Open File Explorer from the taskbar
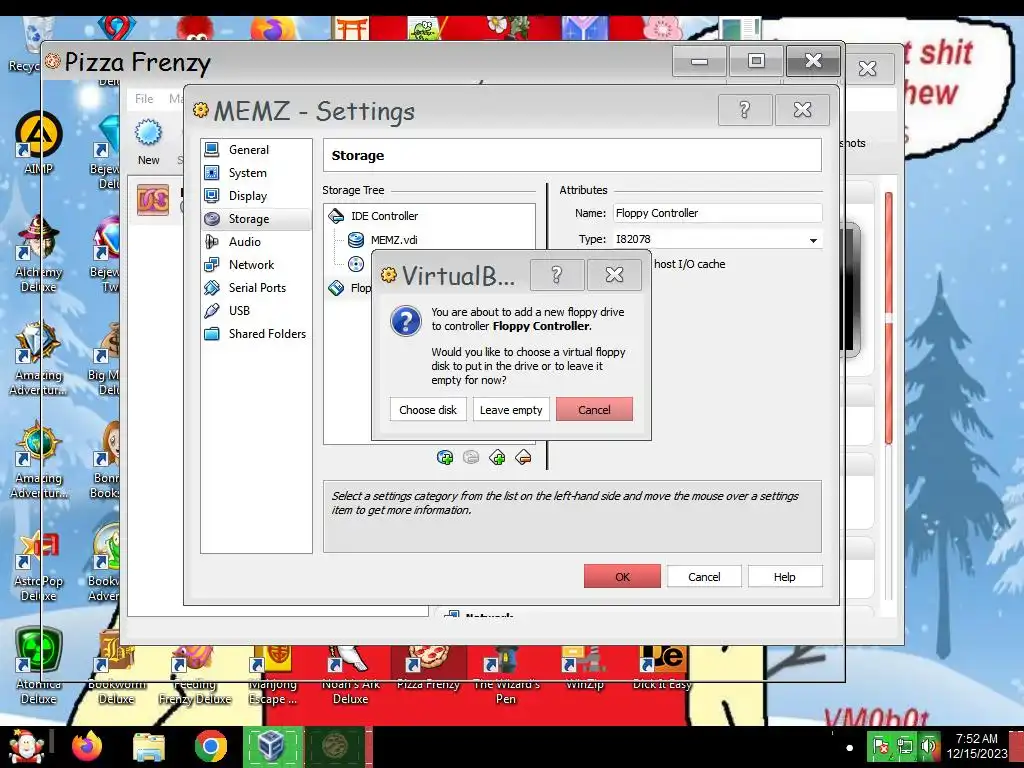Screen dimensions: 1024x768 149,746
